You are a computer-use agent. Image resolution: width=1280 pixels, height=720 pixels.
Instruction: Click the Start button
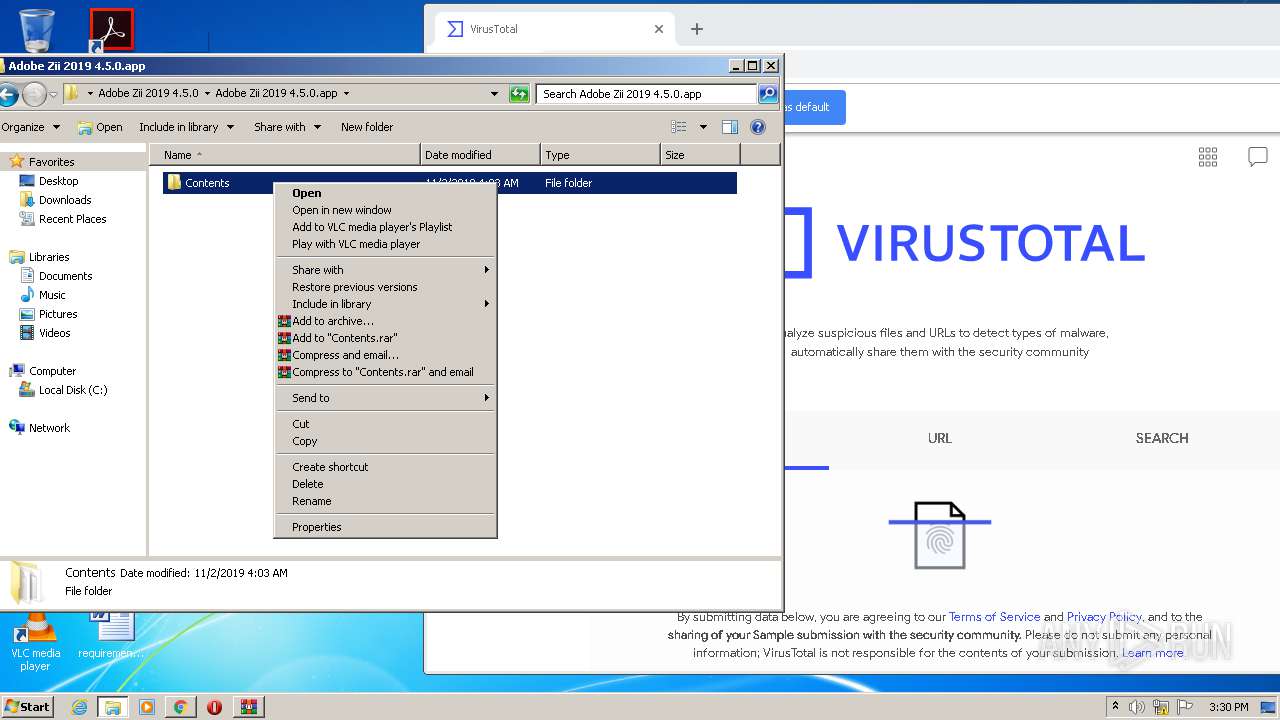(27, 707)
